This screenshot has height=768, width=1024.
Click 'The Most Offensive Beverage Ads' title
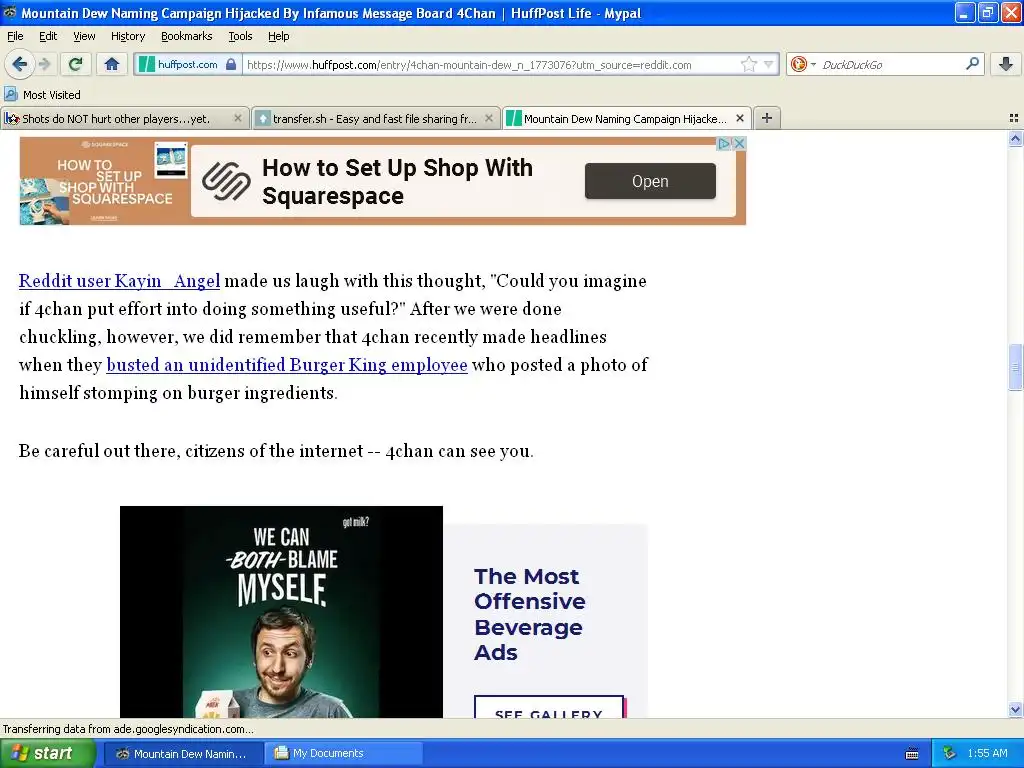pos(530,614)
